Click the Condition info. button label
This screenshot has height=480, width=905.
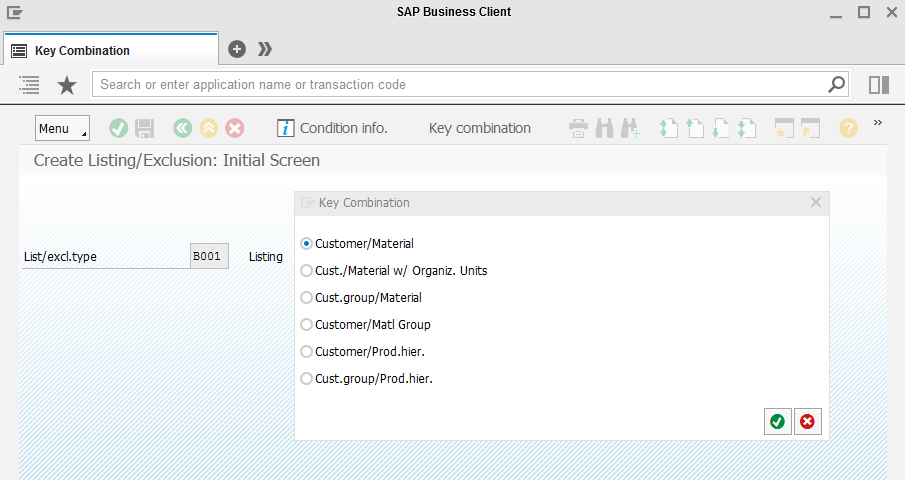[343, 128]
